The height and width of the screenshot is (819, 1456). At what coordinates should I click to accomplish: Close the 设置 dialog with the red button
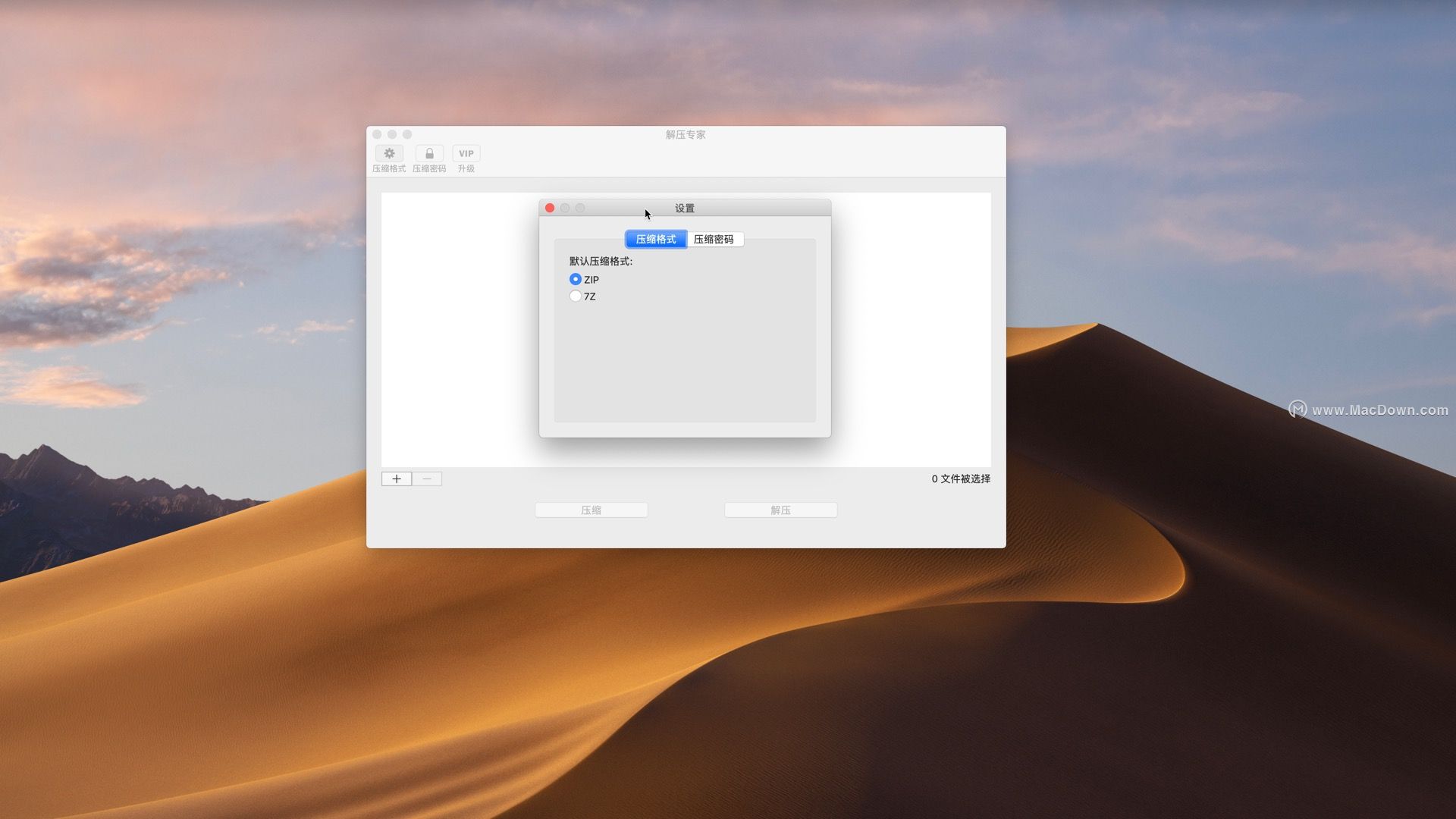click(x=550, y=208)
